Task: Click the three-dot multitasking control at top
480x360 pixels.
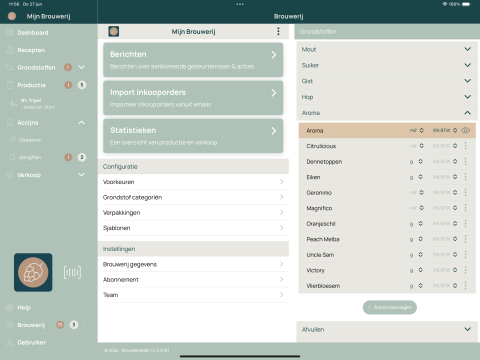Action: (240, 4)
